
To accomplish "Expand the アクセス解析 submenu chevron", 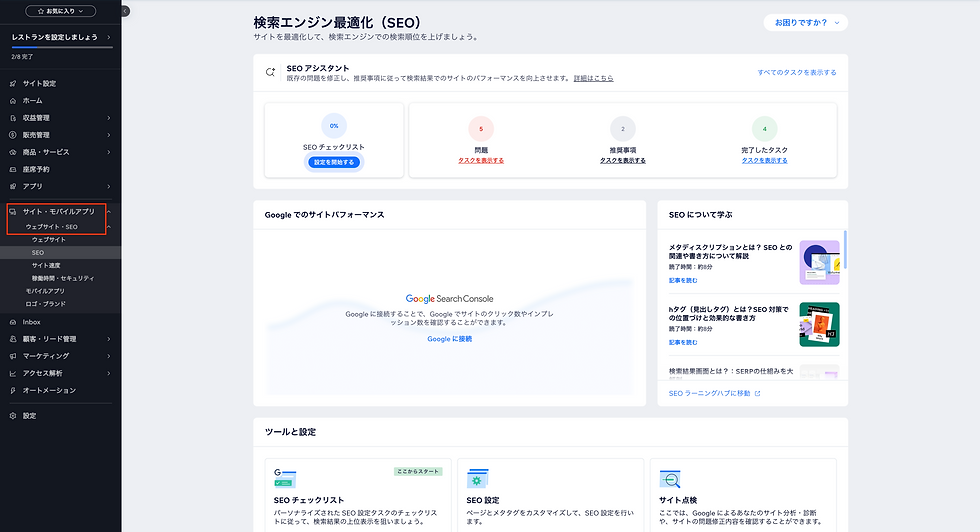I will (x=109, y=373).
